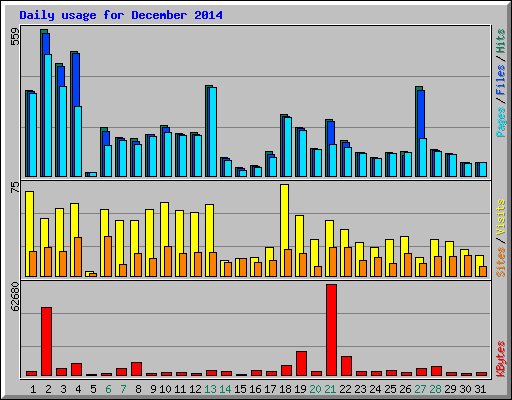
Task: Click the red KBytes bar for day 22
Action: (x=347, y=366)
